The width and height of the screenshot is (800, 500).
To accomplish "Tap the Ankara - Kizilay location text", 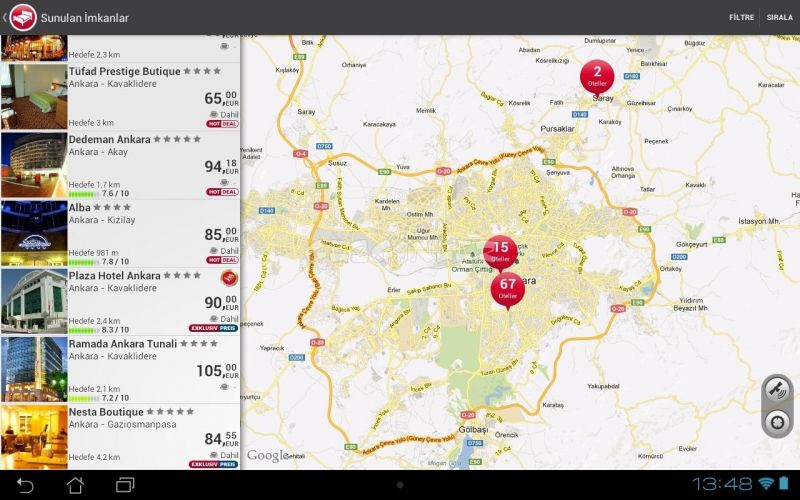I will point(102,220).
